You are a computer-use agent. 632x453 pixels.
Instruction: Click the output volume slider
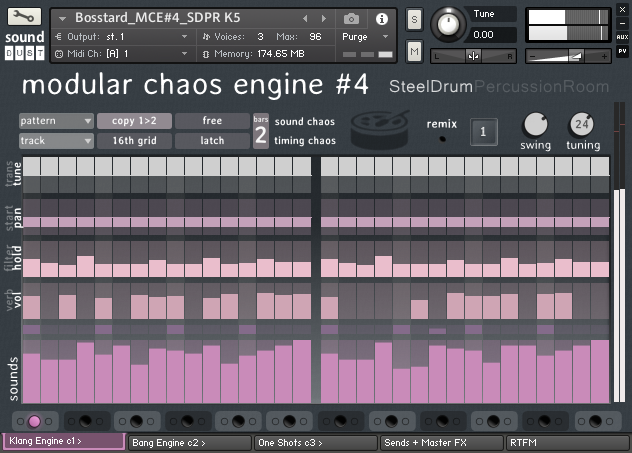pyautogui.click(x=568, y=56)
